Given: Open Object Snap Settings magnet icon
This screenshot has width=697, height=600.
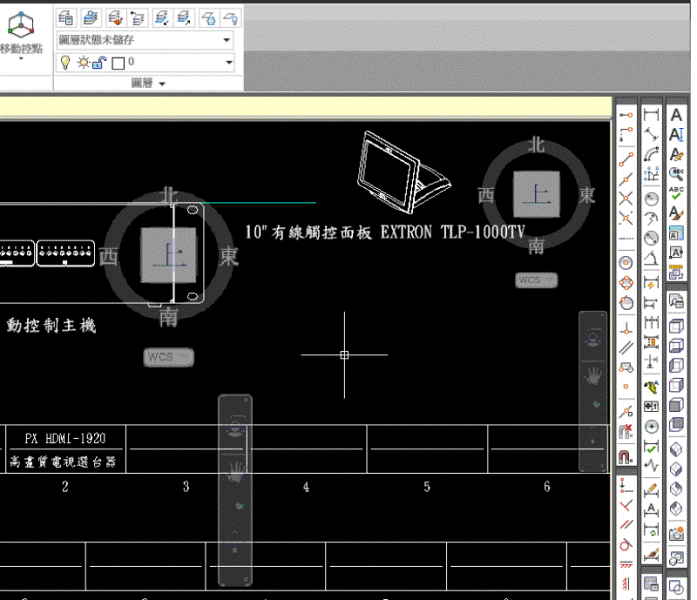Looking at the screenshot, I should tap(626, 456).
